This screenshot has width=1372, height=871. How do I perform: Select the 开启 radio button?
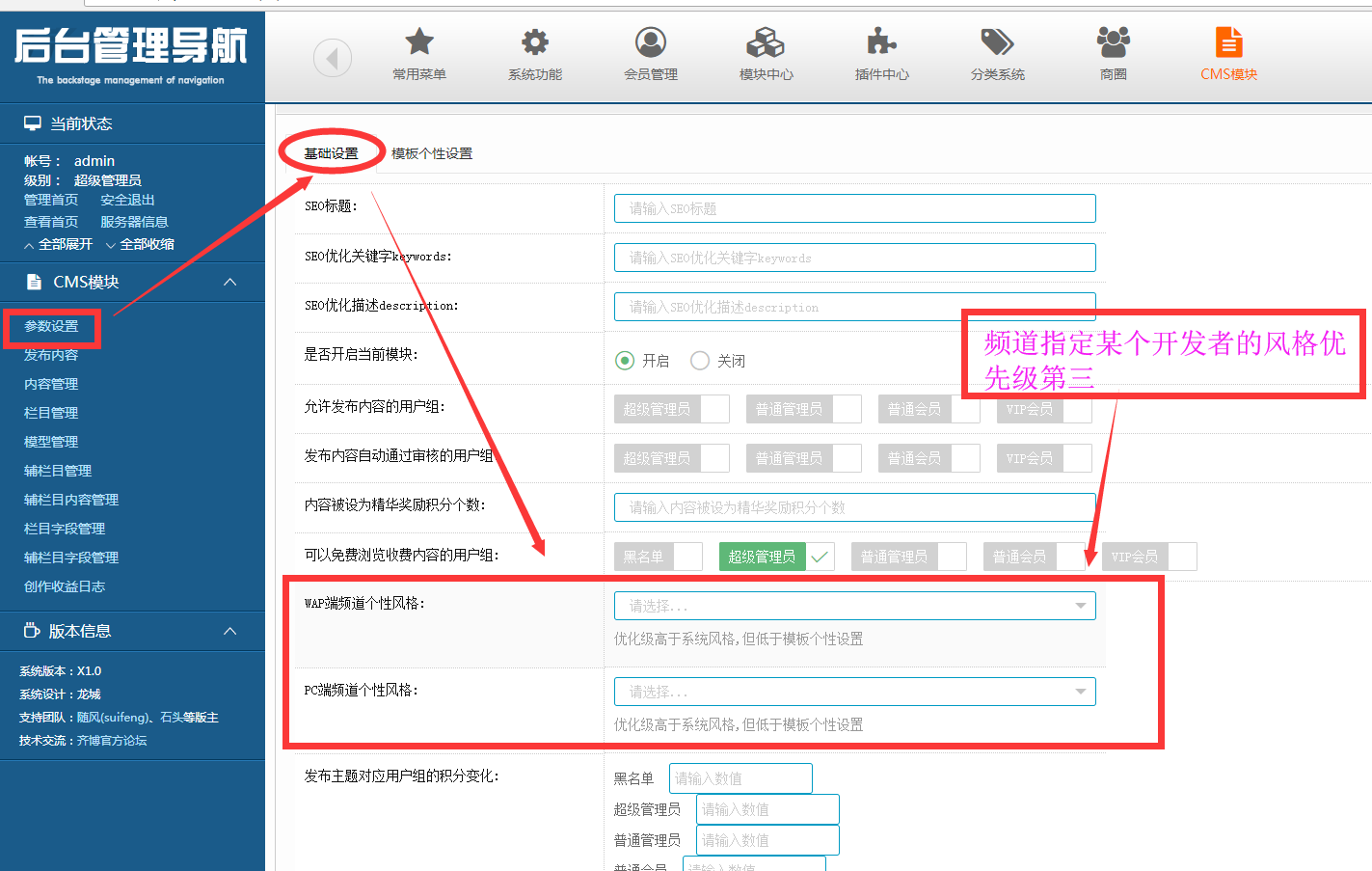(x=625, y=361)
